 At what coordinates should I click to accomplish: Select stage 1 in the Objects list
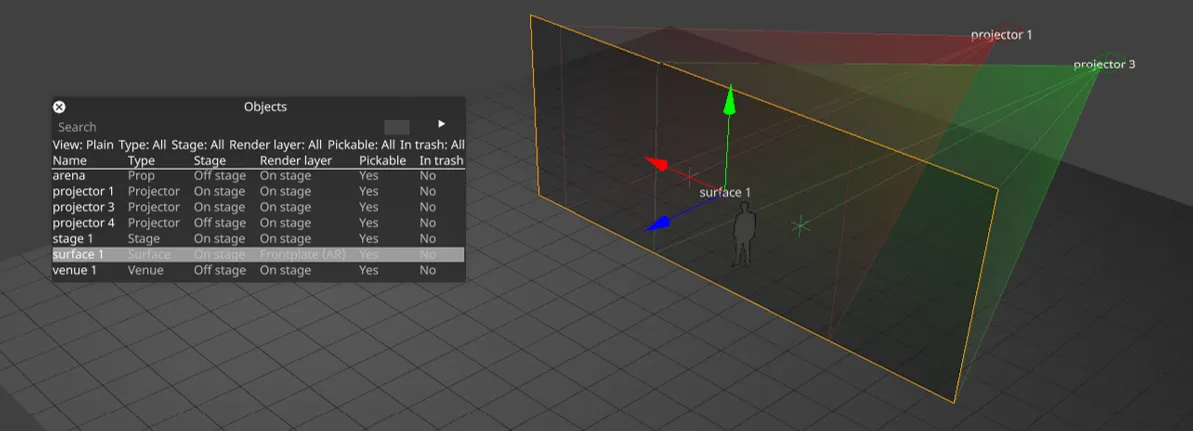coord(259,239)
